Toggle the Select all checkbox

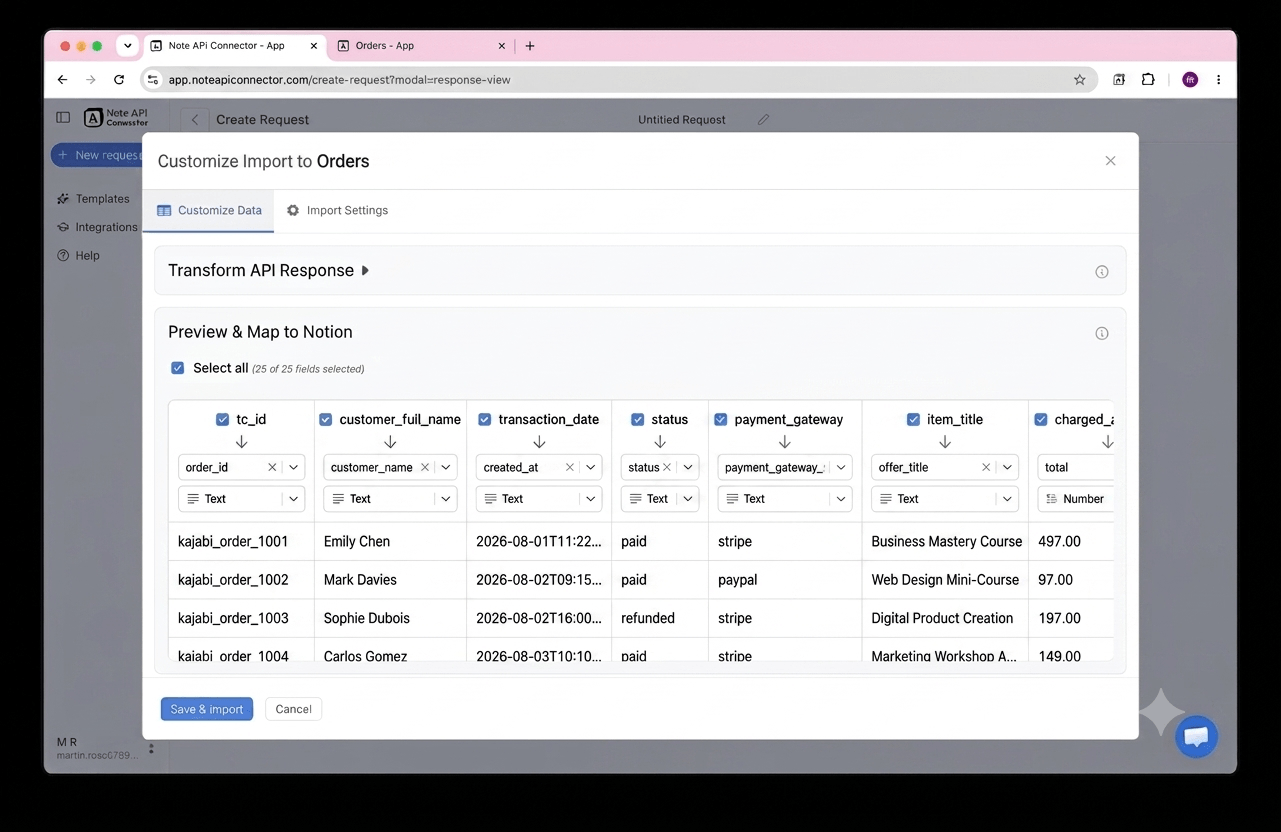178,368
